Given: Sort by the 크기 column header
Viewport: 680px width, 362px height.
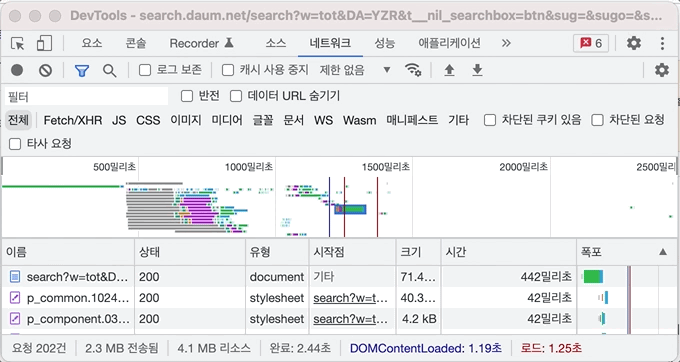Looking at the screenshot, I should pyautogui.click(x=418, y=252).
